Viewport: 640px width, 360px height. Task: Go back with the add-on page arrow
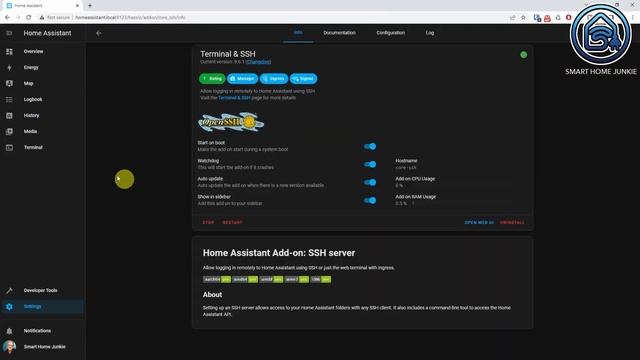pyautogui.click(x=98, y=33)
